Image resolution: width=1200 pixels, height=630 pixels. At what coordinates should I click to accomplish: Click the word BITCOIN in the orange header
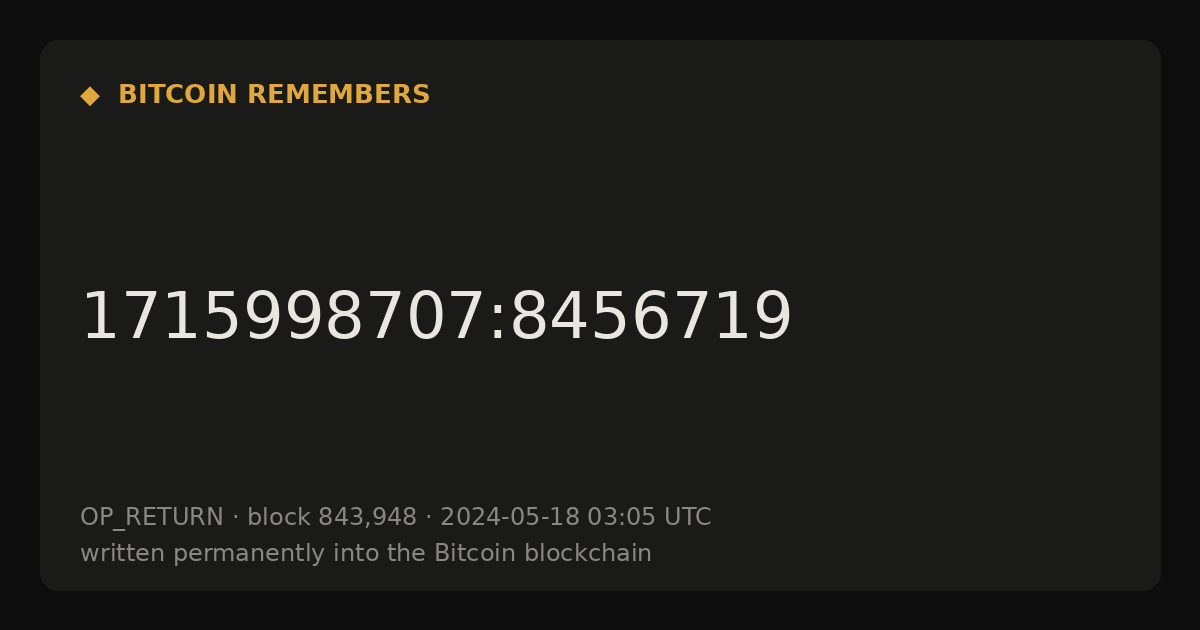[178, 95]
